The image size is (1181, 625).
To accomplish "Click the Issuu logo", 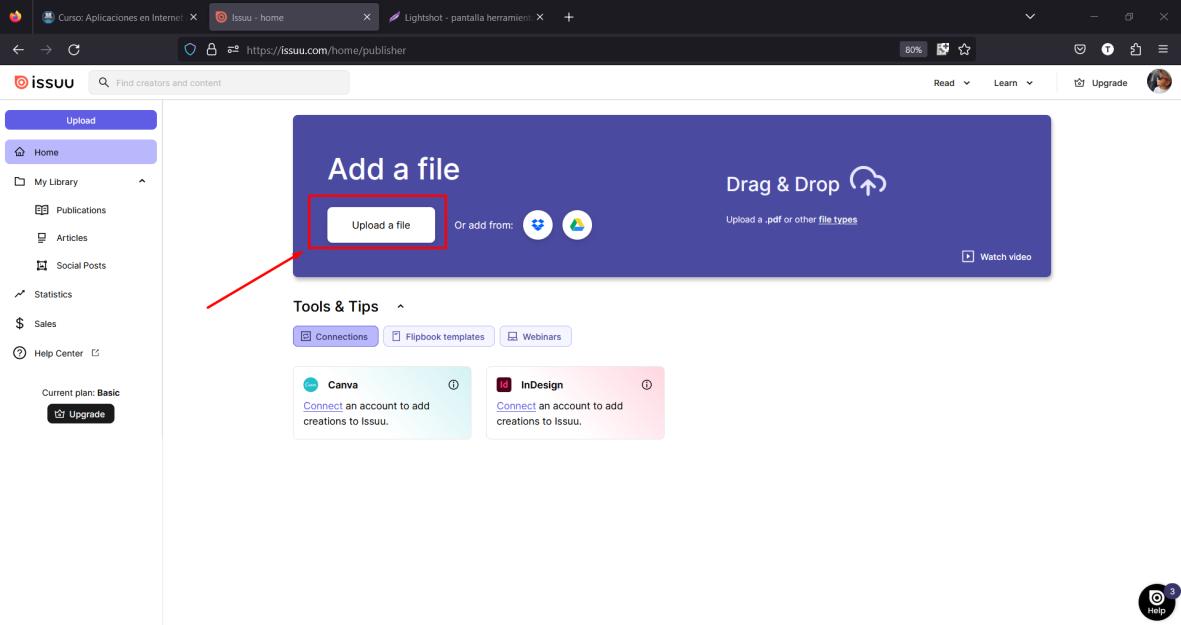I will (44, 83).
